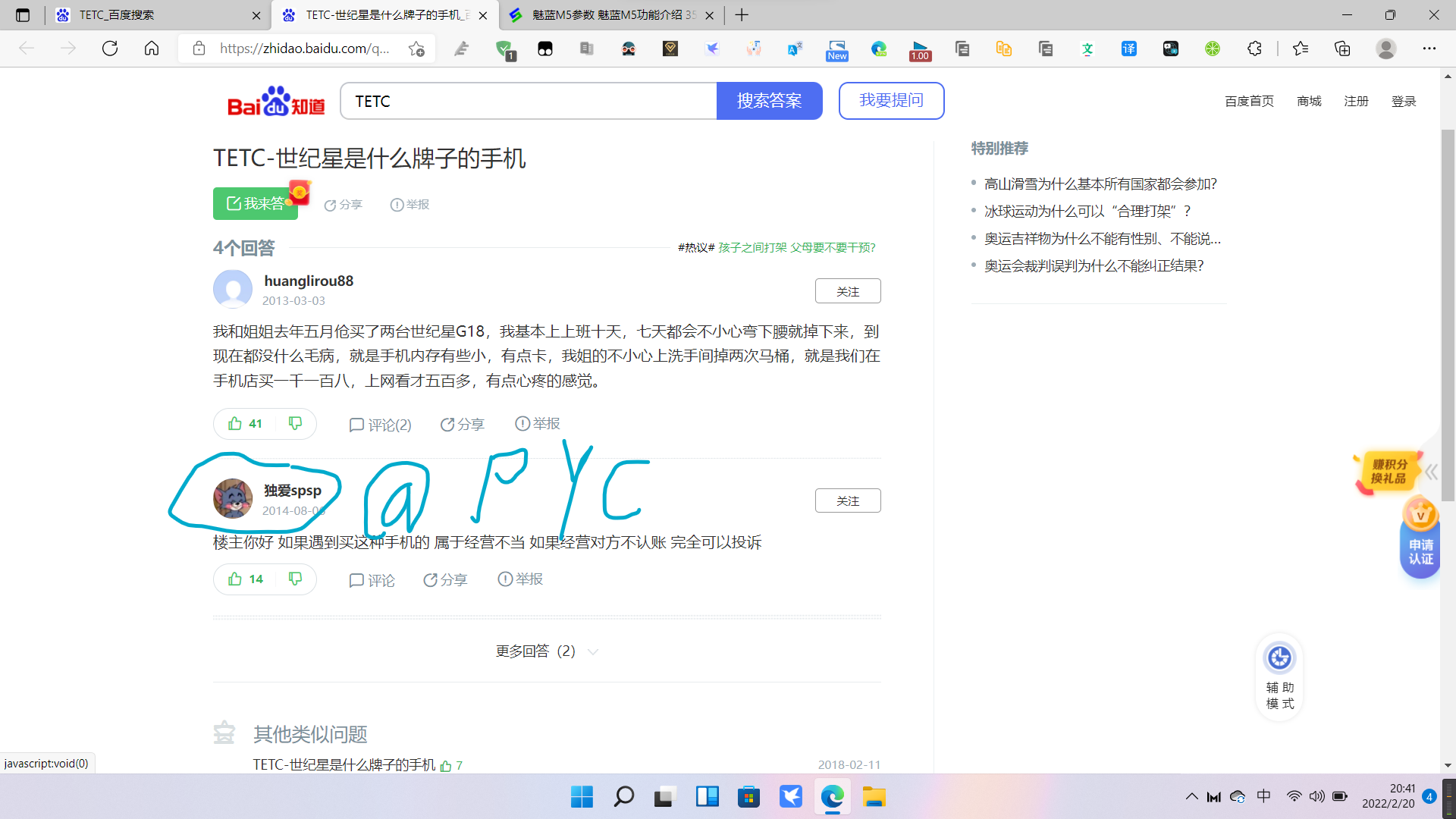The image size is (1456, 819).
Task: Click the 我要提问 button
Action: [x=891, y=101]
